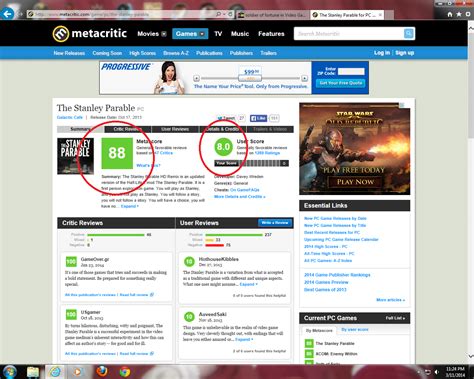474x379 pixels.
Task: Select the Details & Credits tab
Action: coord(223,129)
